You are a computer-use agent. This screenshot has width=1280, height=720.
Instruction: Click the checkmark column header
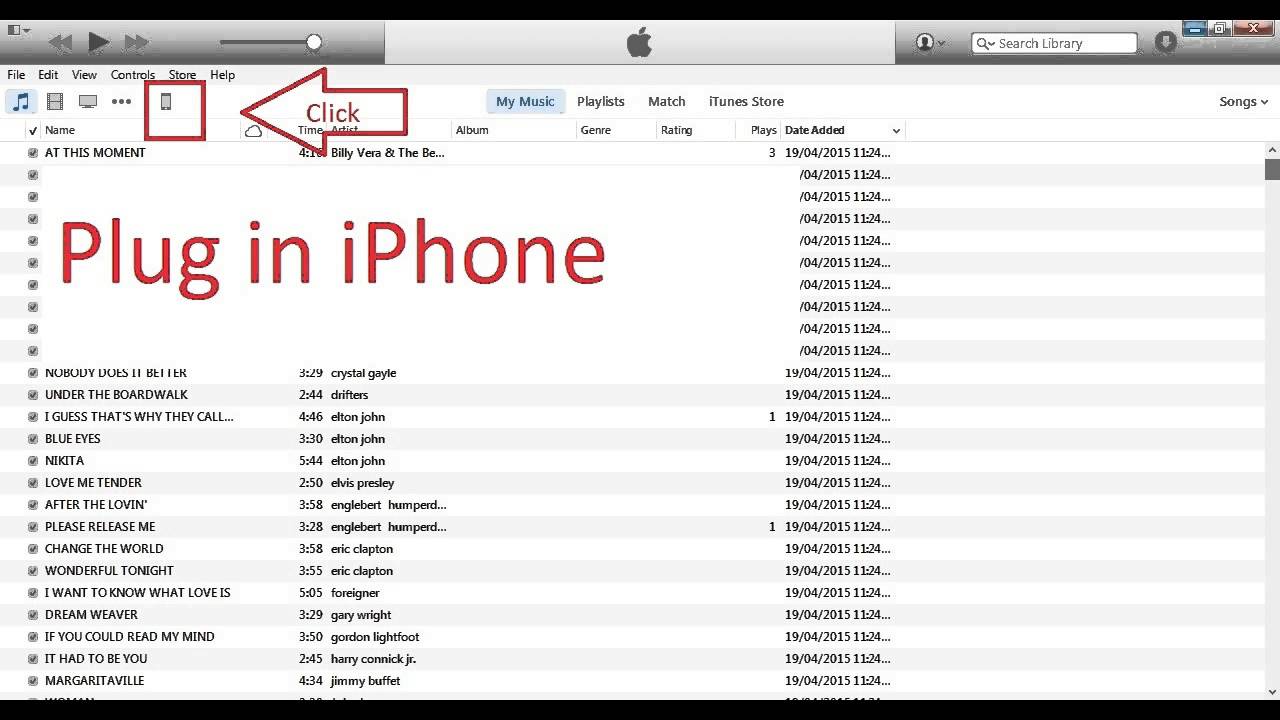33,131
